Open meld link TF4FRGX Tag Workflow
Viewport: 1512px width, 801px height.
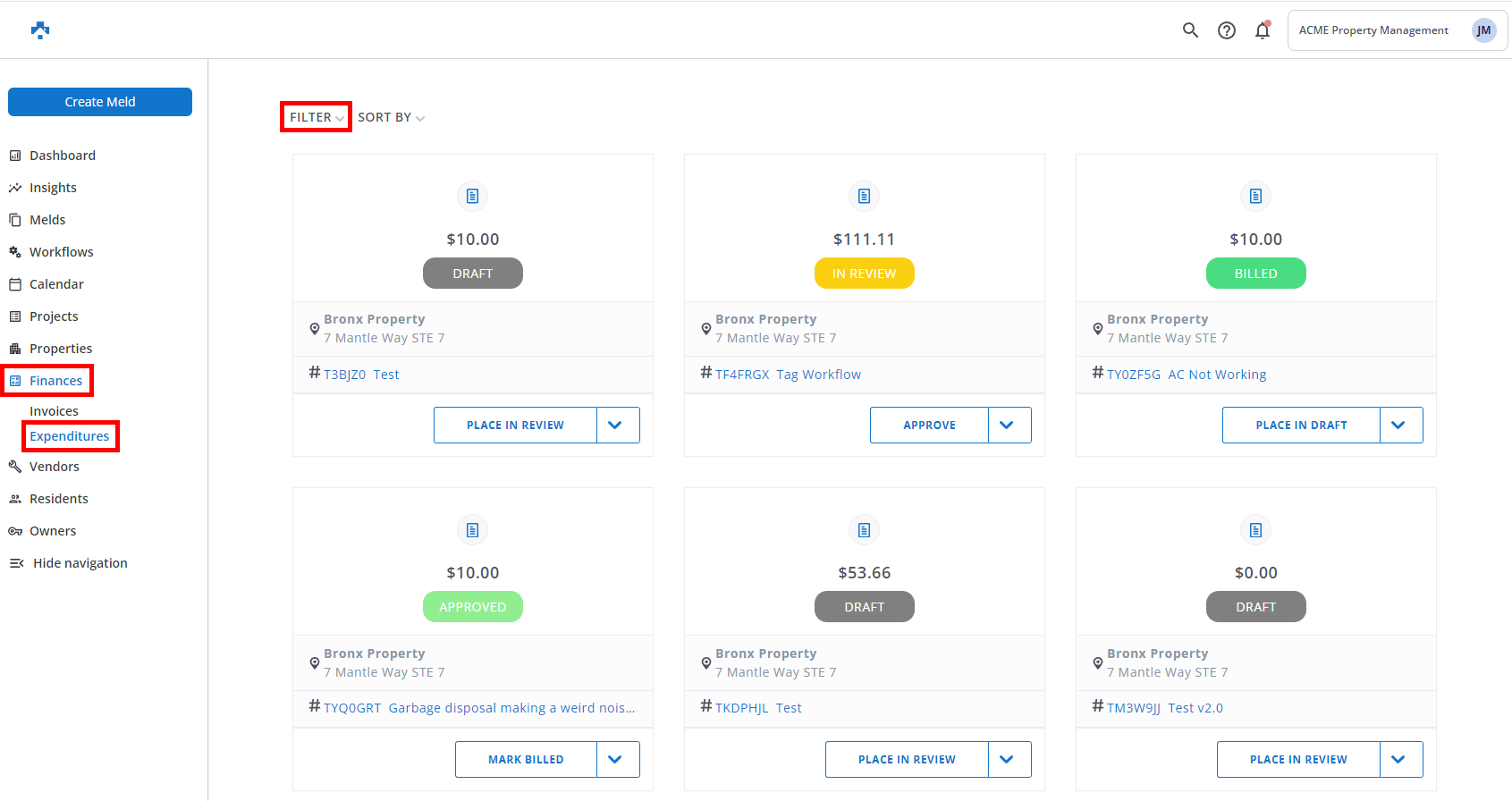tap(788, 375)
